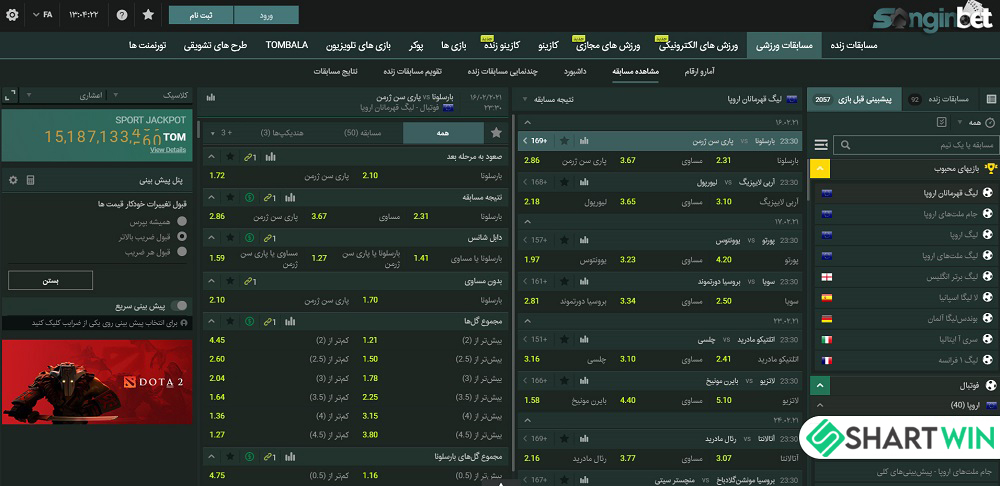Open the settings gear in top bar

tap(12, 15)
